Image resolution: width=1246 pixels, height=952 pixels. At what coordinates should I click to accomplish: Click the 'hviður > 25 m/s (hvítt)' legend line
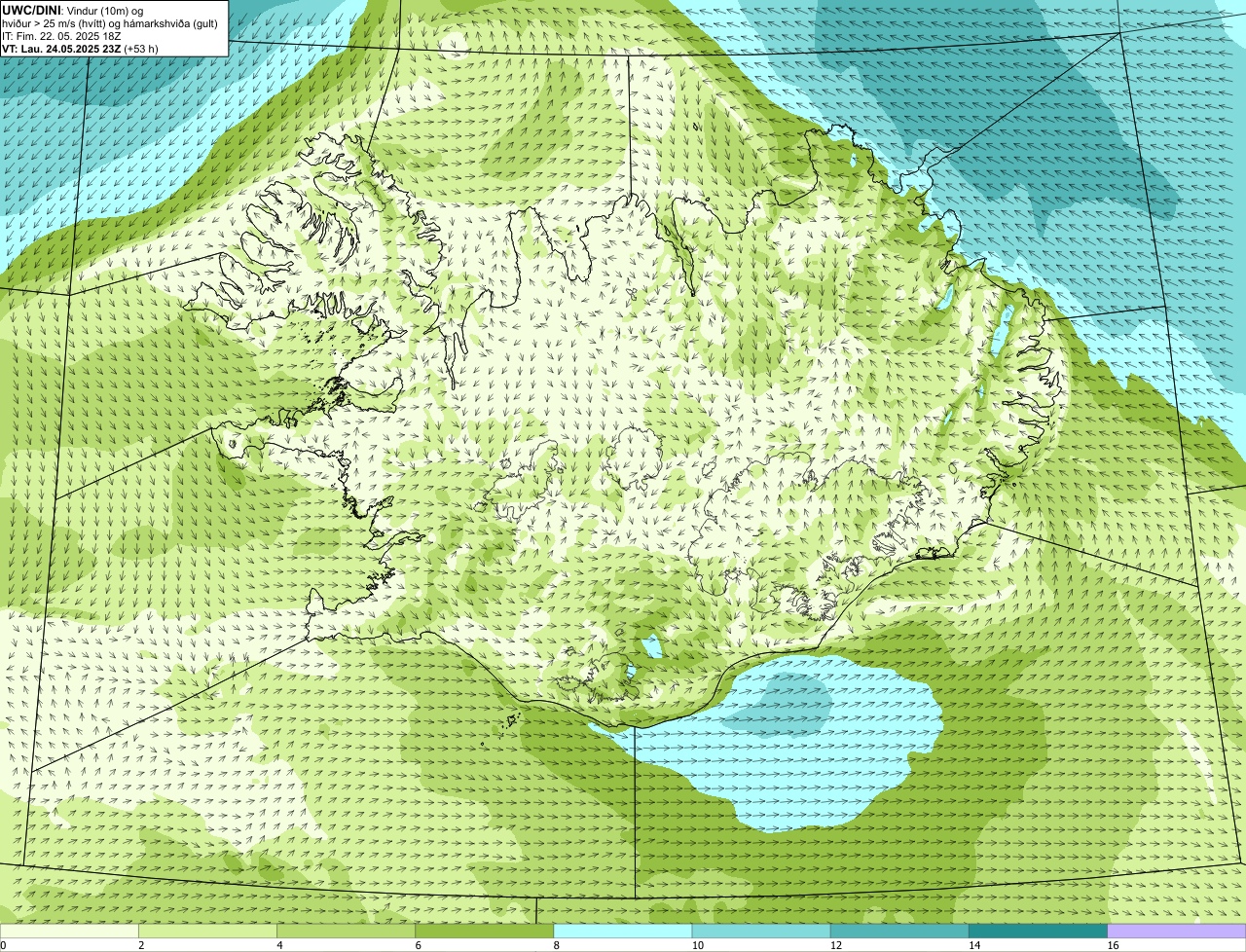pyautogui.click(x=110, y=22)
